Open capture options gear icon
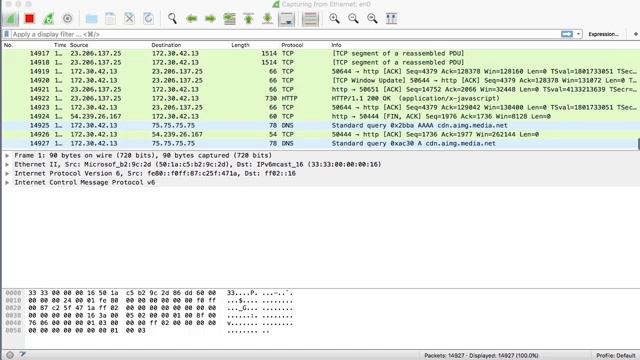Viewport: 640px width, 360px height. 67,18
